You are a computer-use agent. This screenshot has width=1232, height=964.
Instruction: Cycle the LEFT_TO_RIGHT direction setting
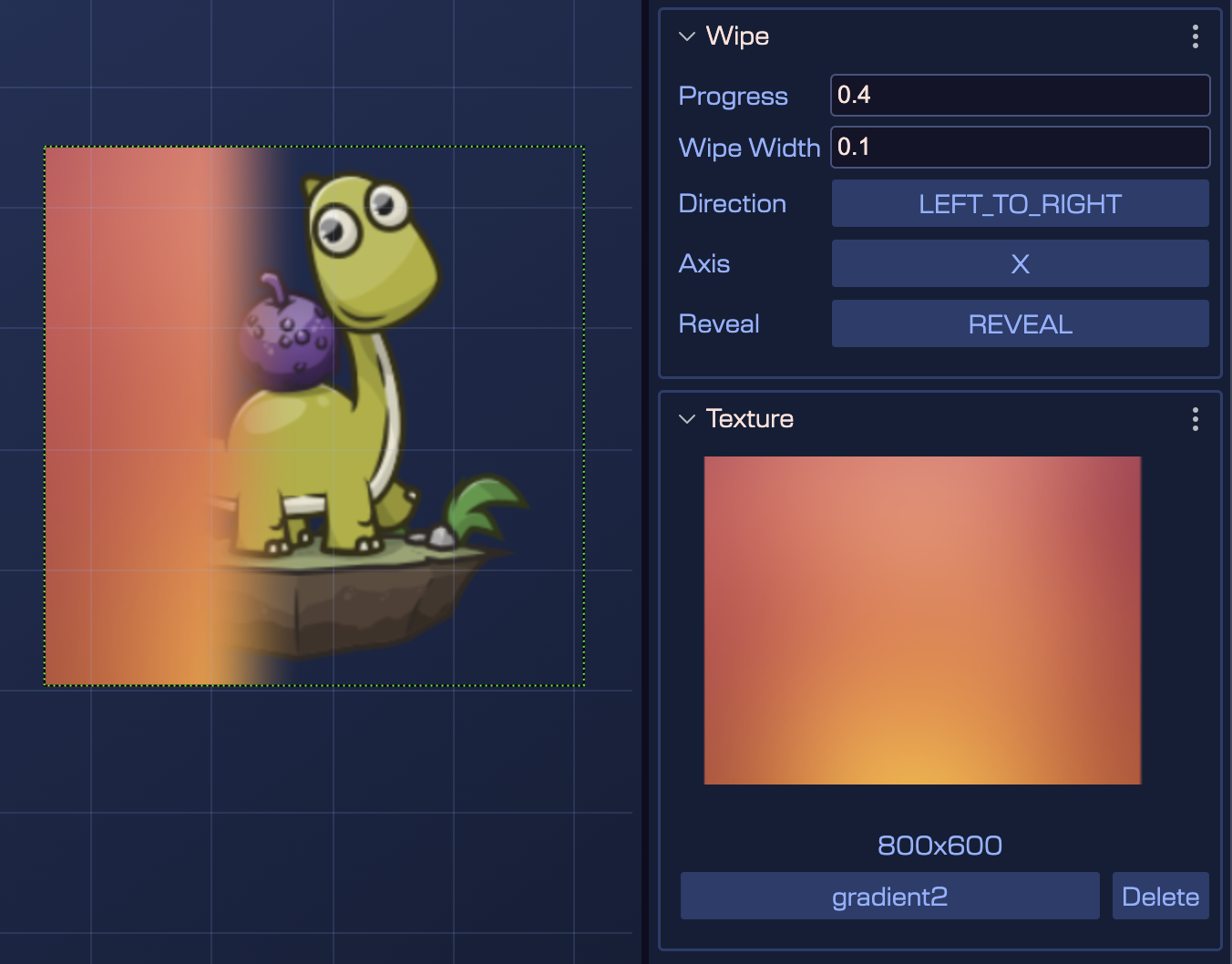1020,203
